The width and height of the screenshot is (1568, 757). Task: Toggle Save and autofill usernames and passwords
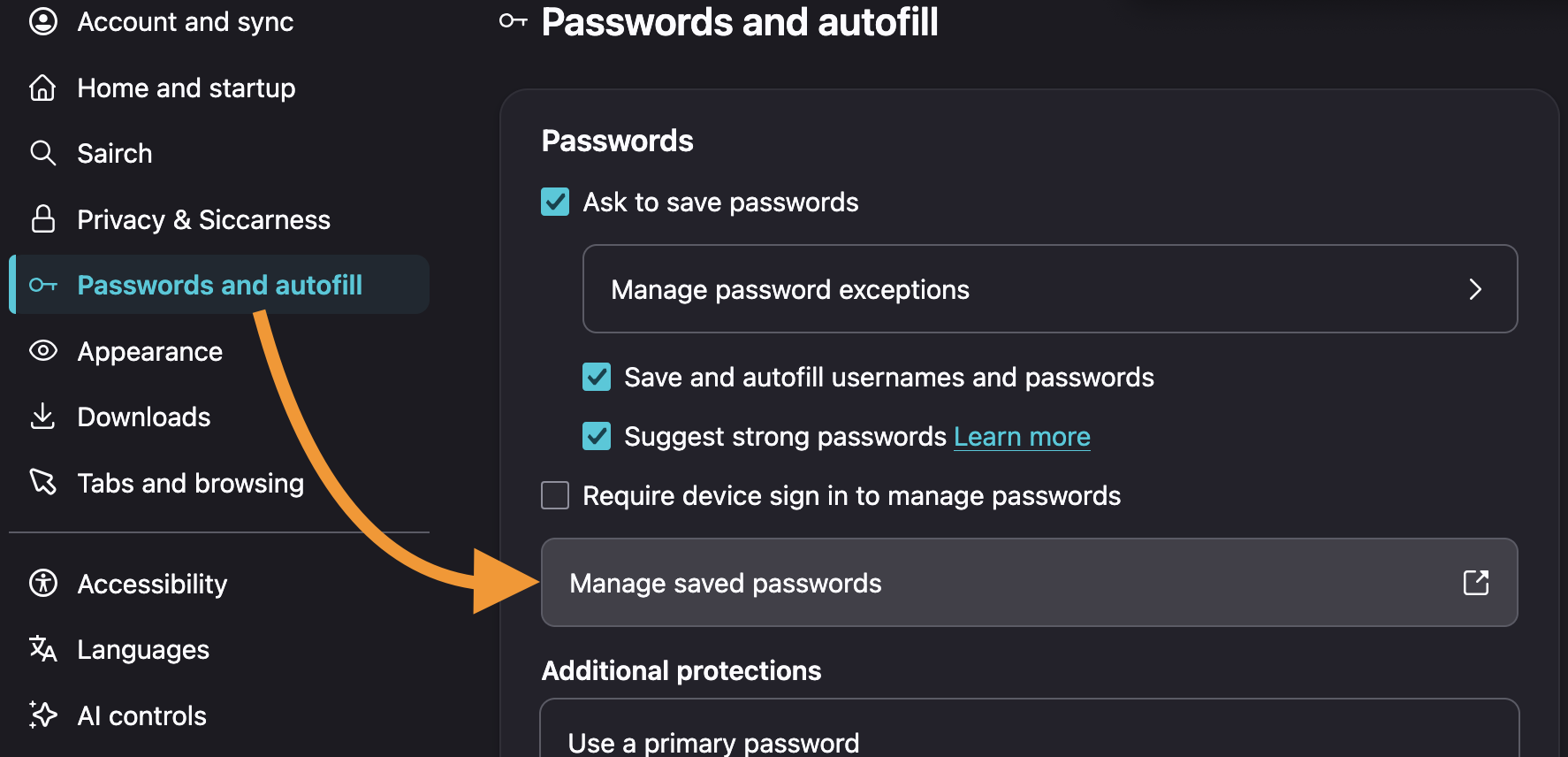[597, 377]
